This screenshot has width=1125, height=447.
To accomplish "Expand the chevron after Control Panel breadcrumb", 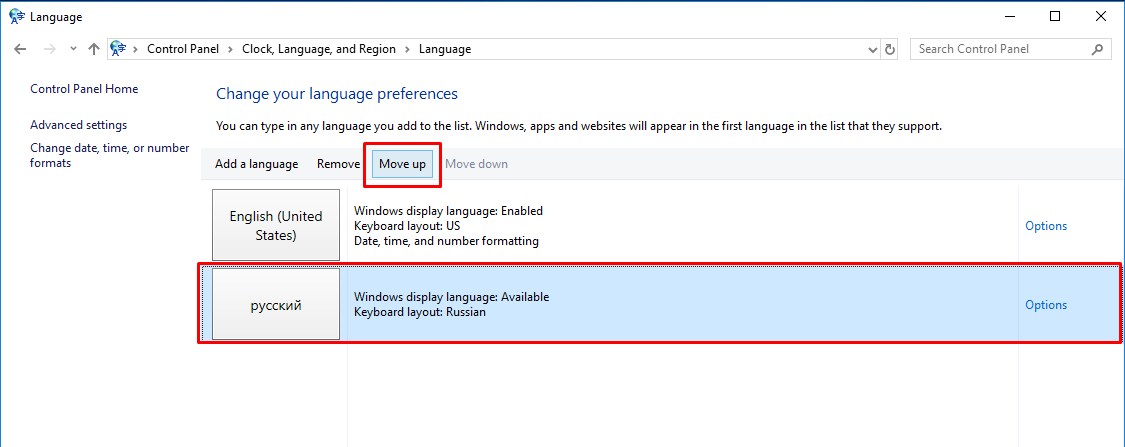I will 230,49.
